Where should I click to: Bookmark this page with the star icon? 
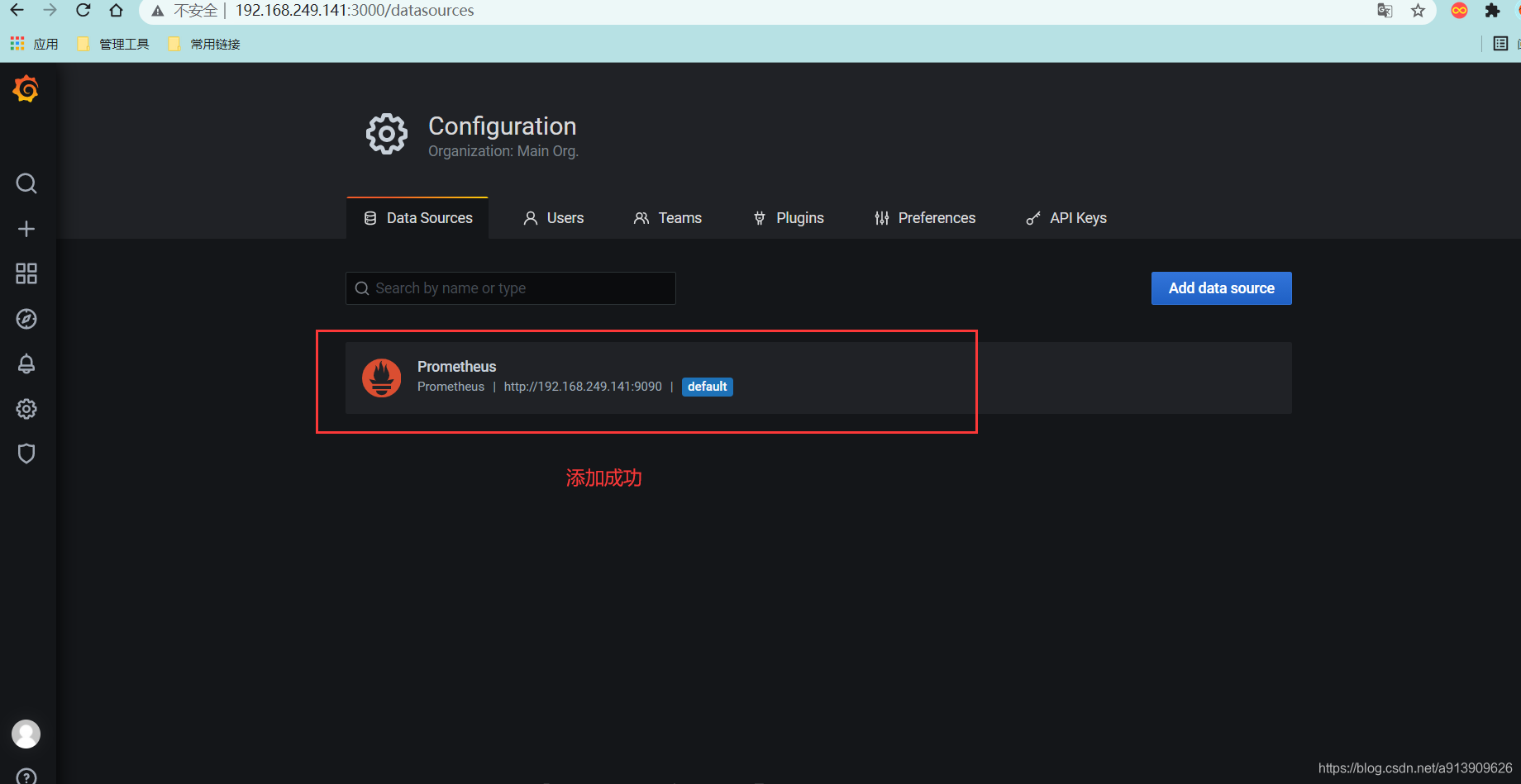tap(1418, 11)
